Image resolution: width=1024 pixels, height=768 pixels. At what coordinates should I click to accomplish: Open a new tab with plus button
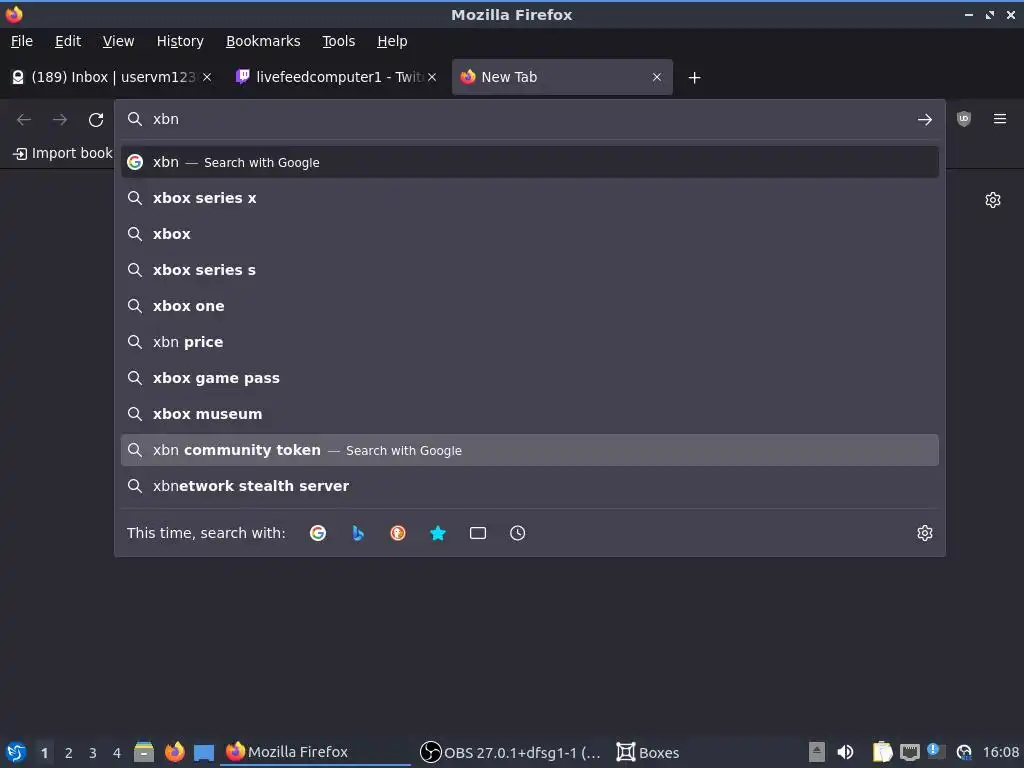(x=694, y=78)
